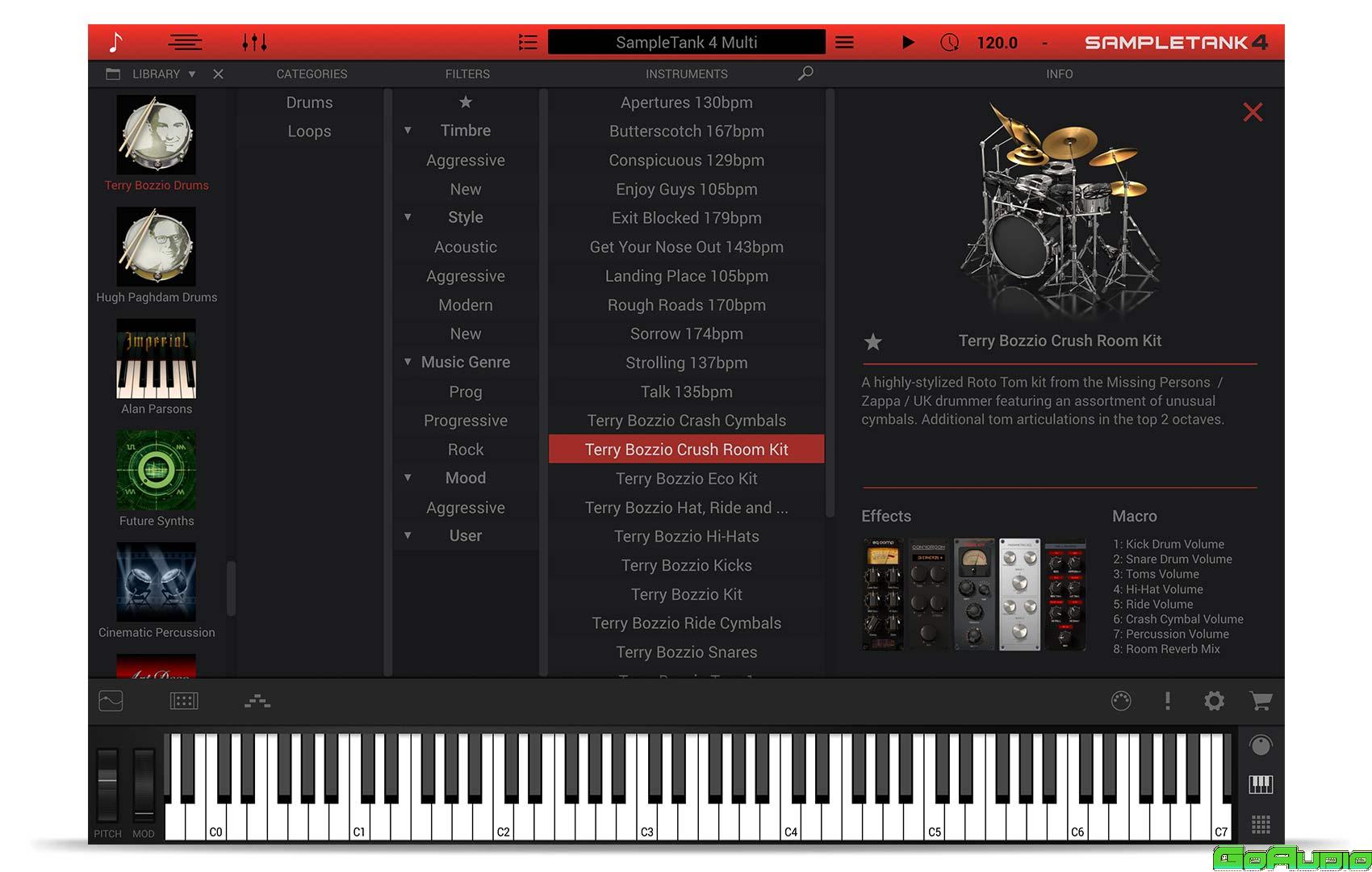Start playback with the play button

[908, 42]
